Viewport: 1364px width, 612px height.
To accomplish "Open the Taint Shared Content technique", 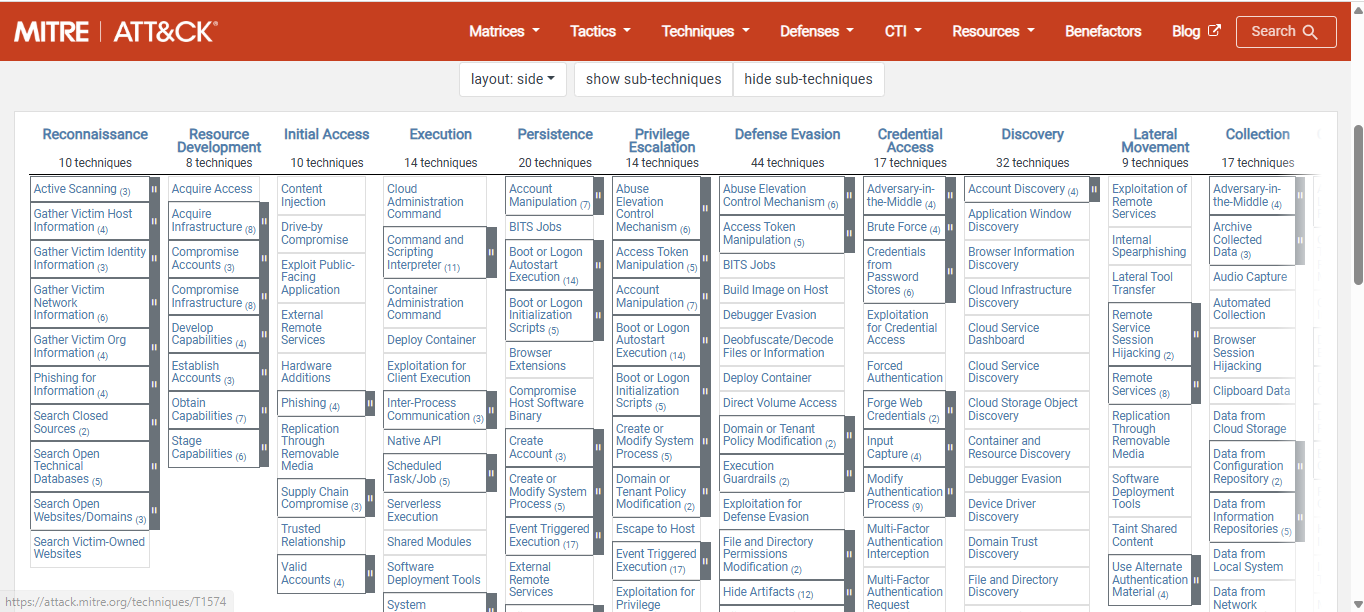I will 1144,535.
